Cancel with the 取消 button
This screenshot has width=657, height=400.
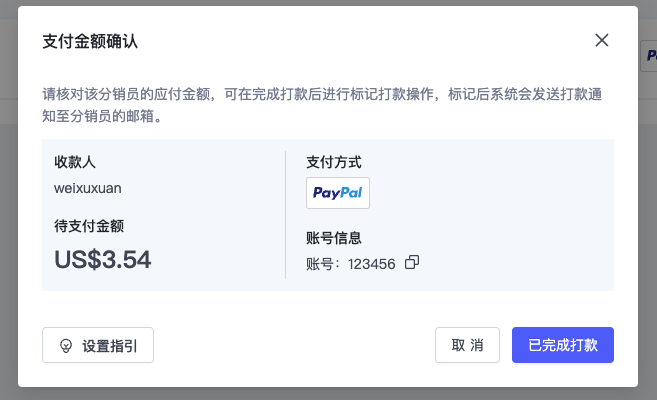coord(467,345)
